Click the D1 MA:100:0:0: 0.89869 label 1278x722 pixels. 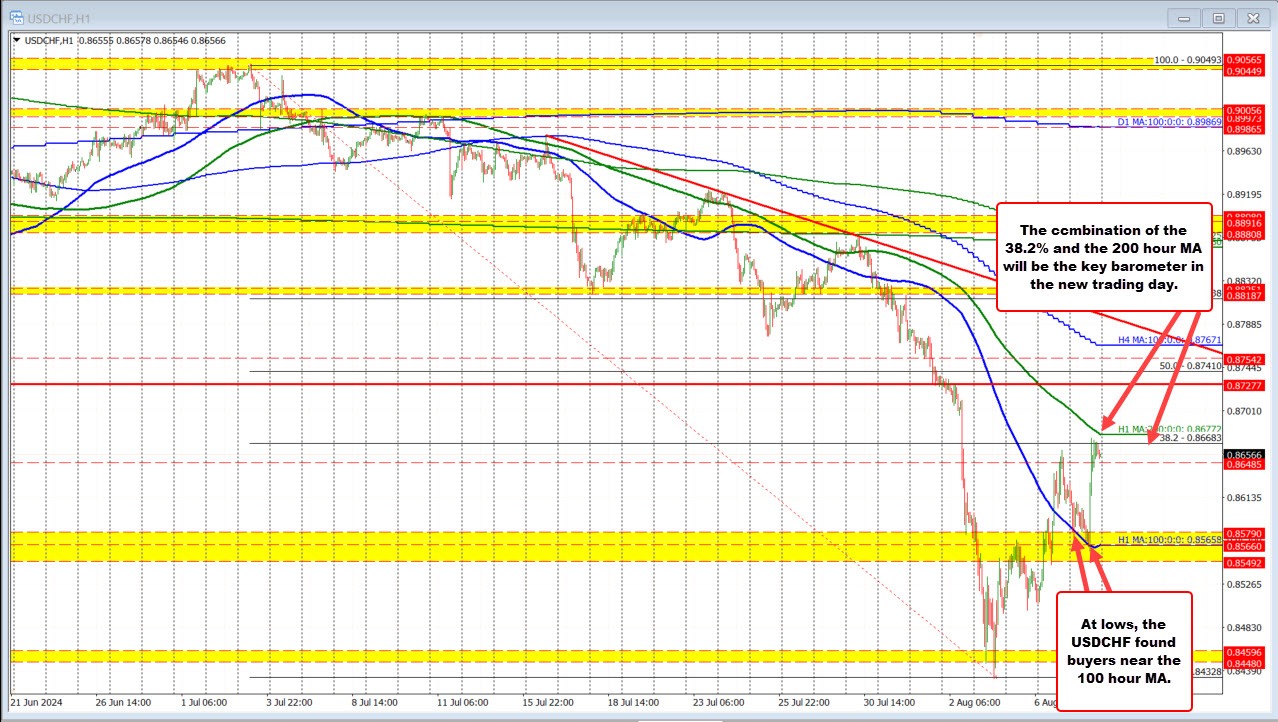(1169, 121)
